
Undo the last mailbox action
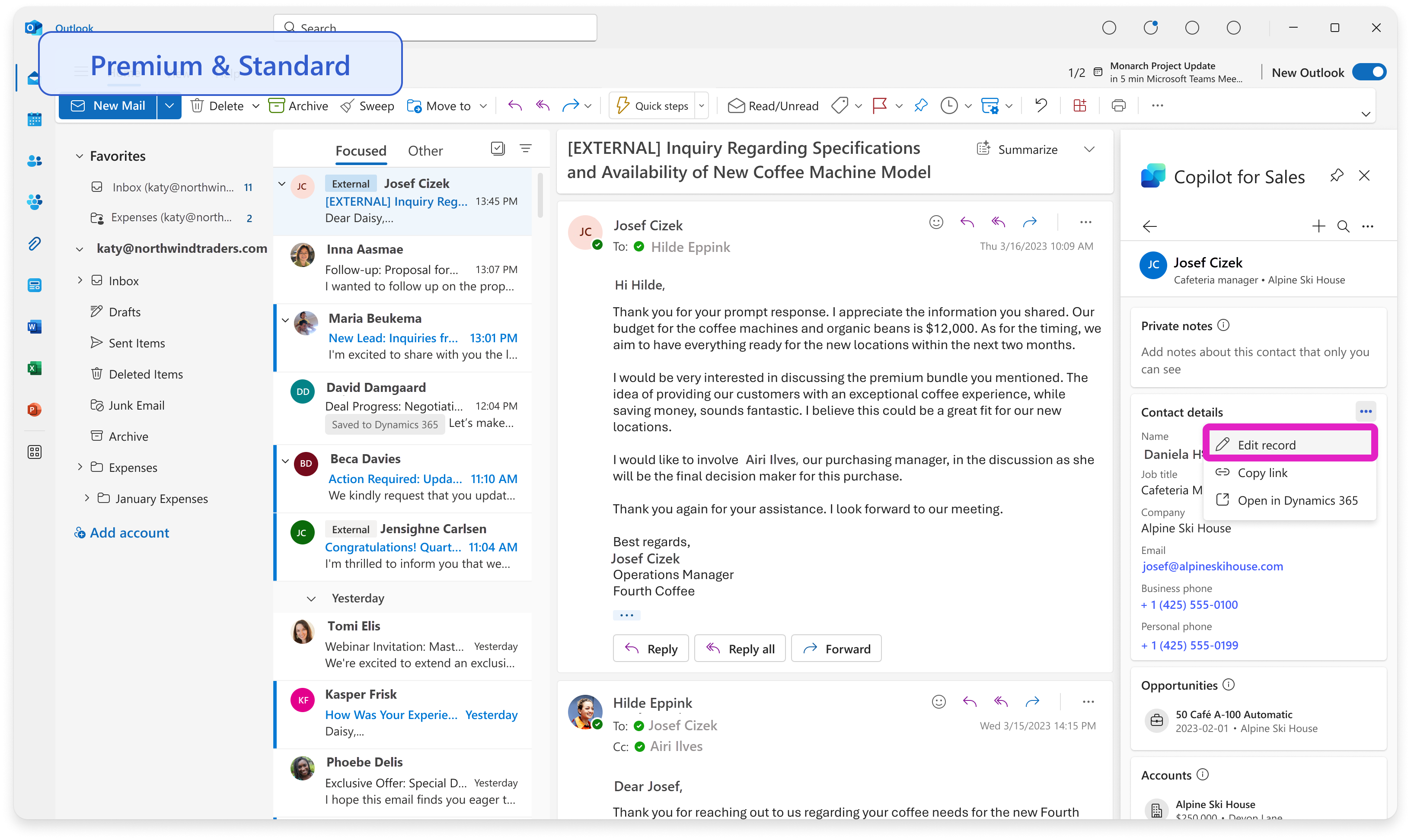coord(1040,105)
